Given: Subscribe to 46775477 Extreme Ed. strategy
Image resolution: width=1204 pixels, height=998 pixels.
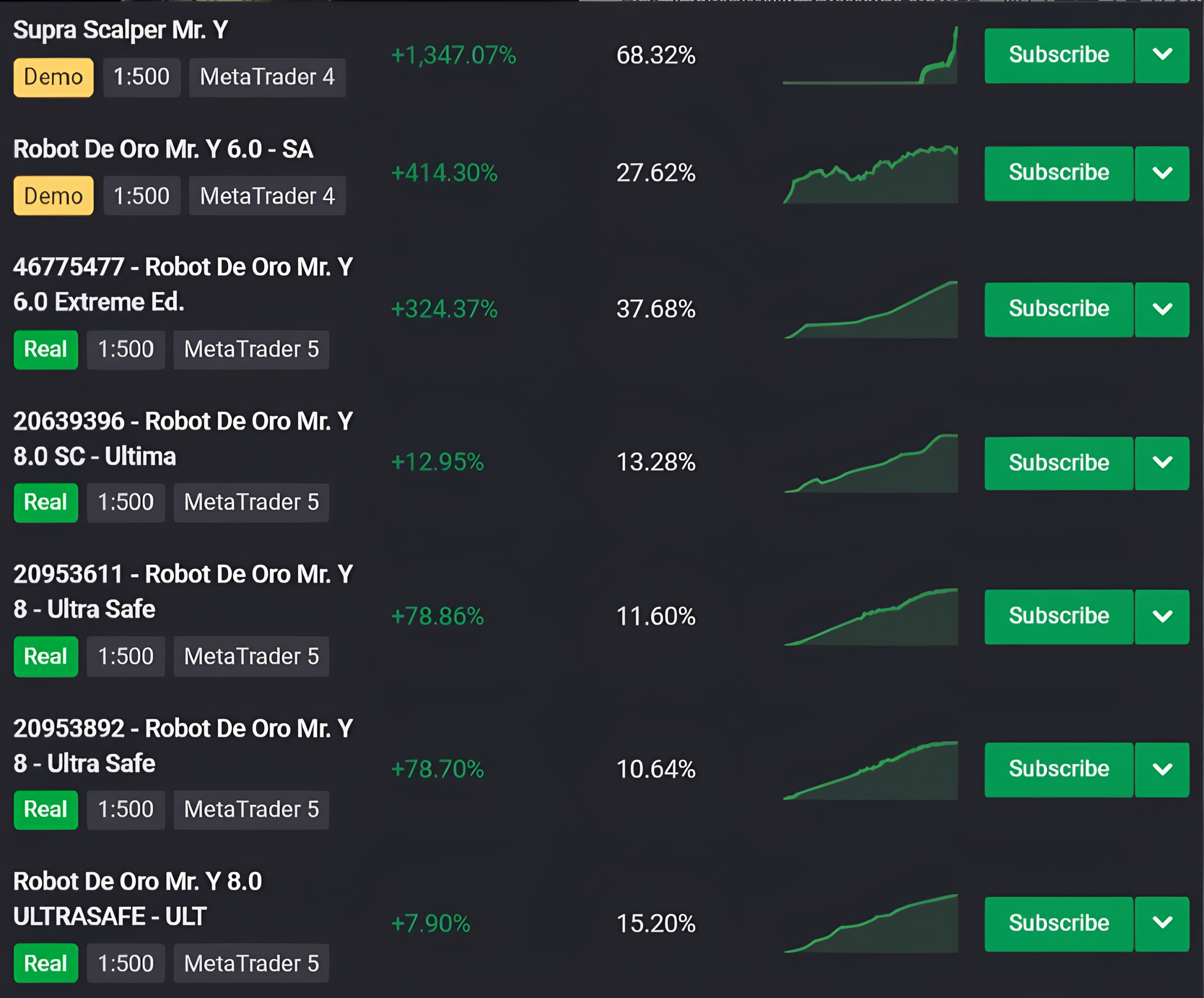Looking at the screenshot, I should click(1059, 310).
